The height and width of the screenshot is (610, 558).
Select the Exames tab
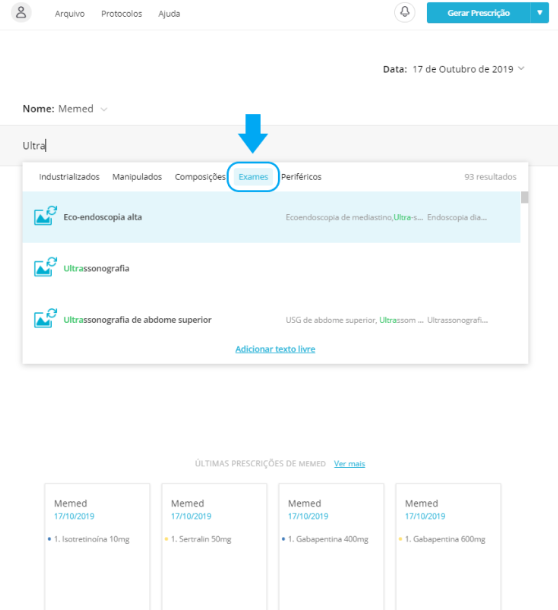(x=253, y=177)
